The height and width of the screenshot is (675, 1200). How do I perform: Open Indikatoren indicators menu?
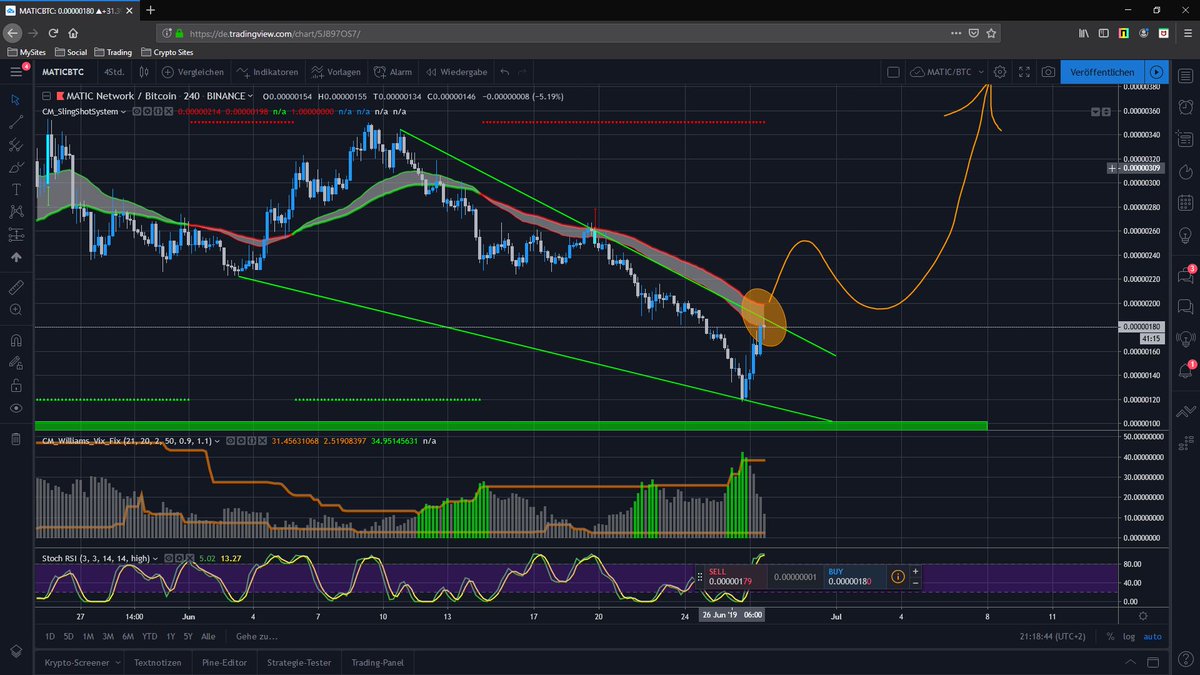tap(268, 72)
